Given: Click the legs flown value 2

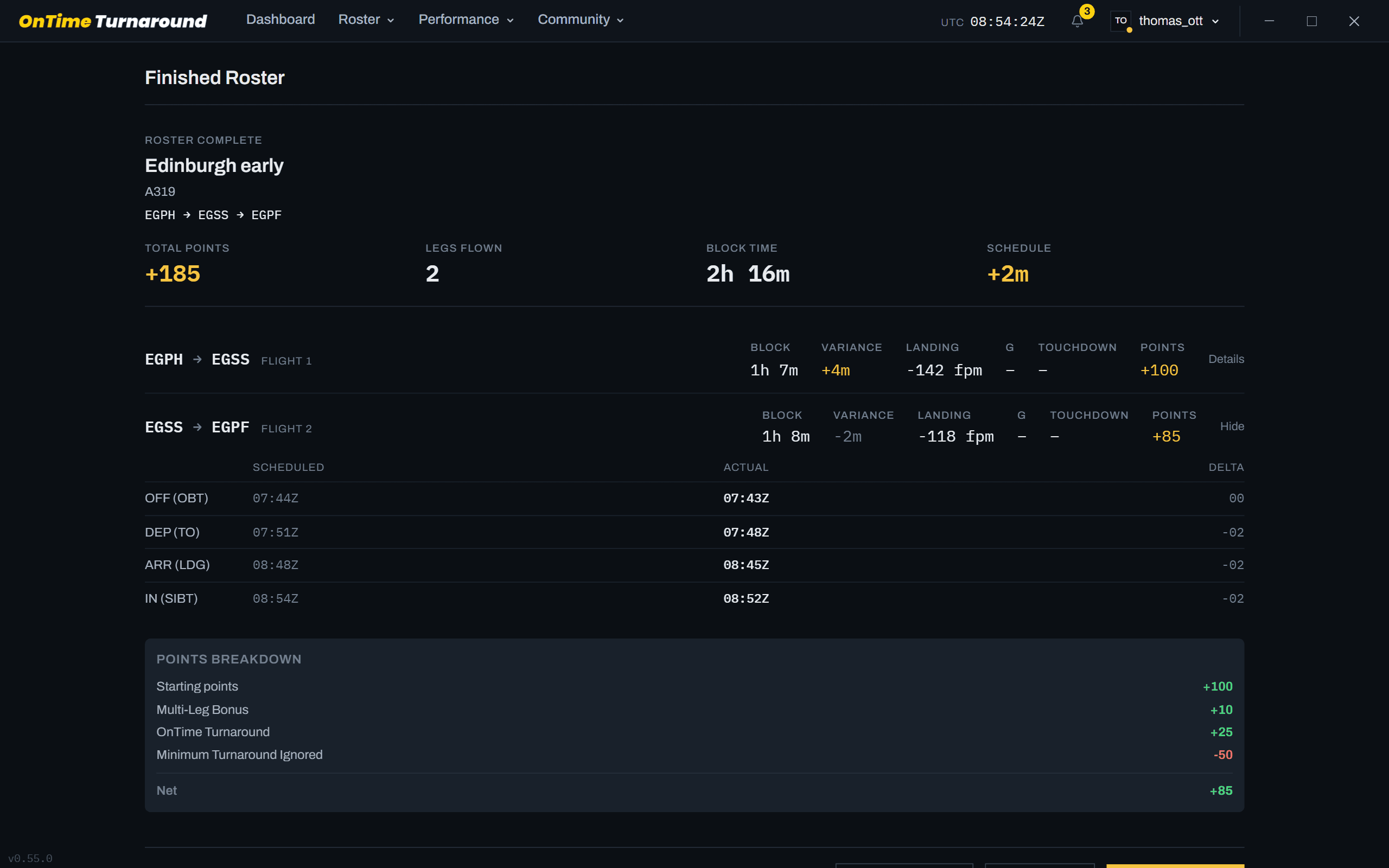Looking at the screenshot, I should [x=432, y=274].
